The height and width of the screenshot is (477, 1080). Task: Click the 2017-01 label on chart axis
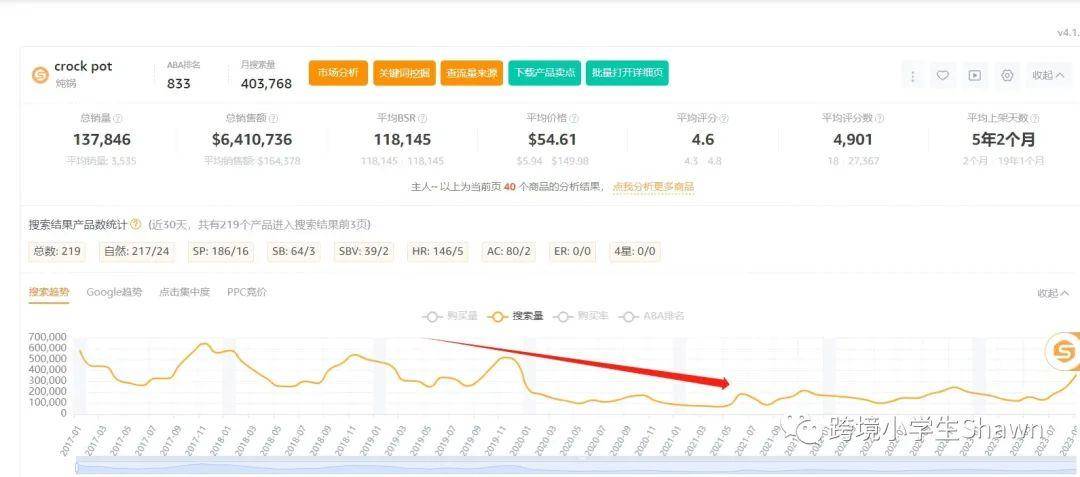click(72, 441)
